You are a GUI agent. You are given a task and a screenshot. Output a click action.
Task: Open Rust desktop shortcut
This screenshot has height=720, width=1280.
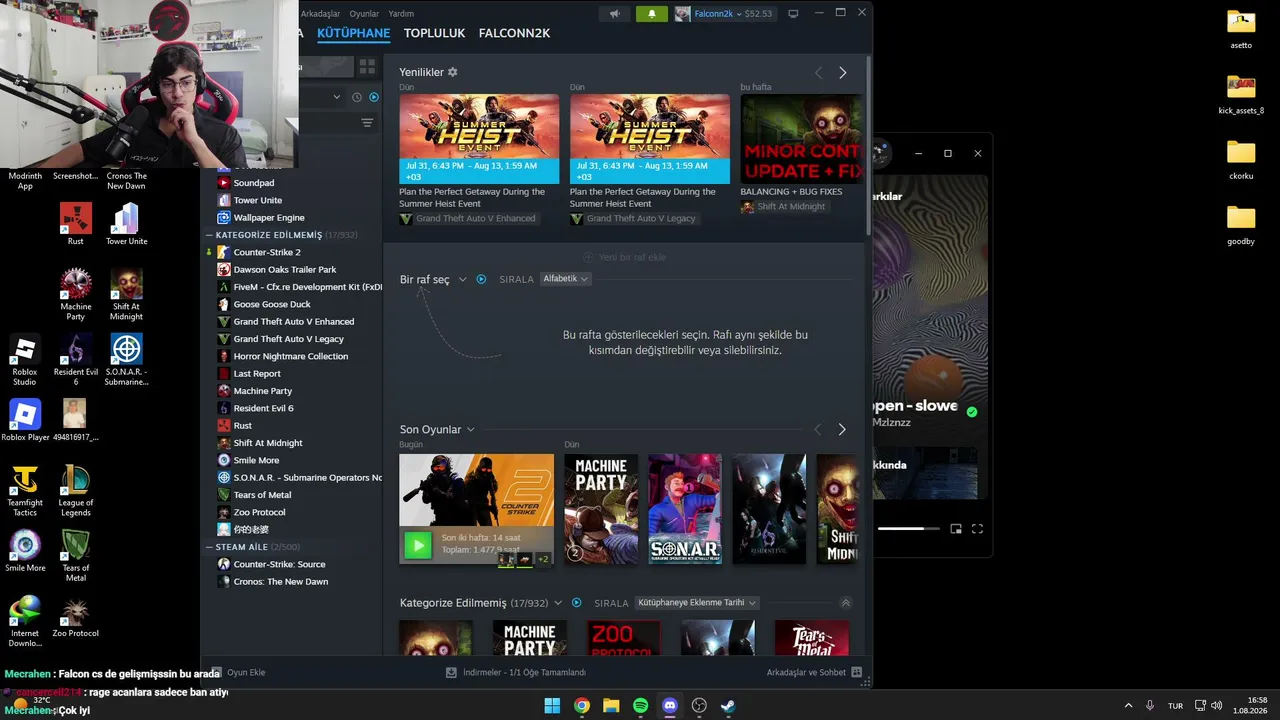point(76,224)
